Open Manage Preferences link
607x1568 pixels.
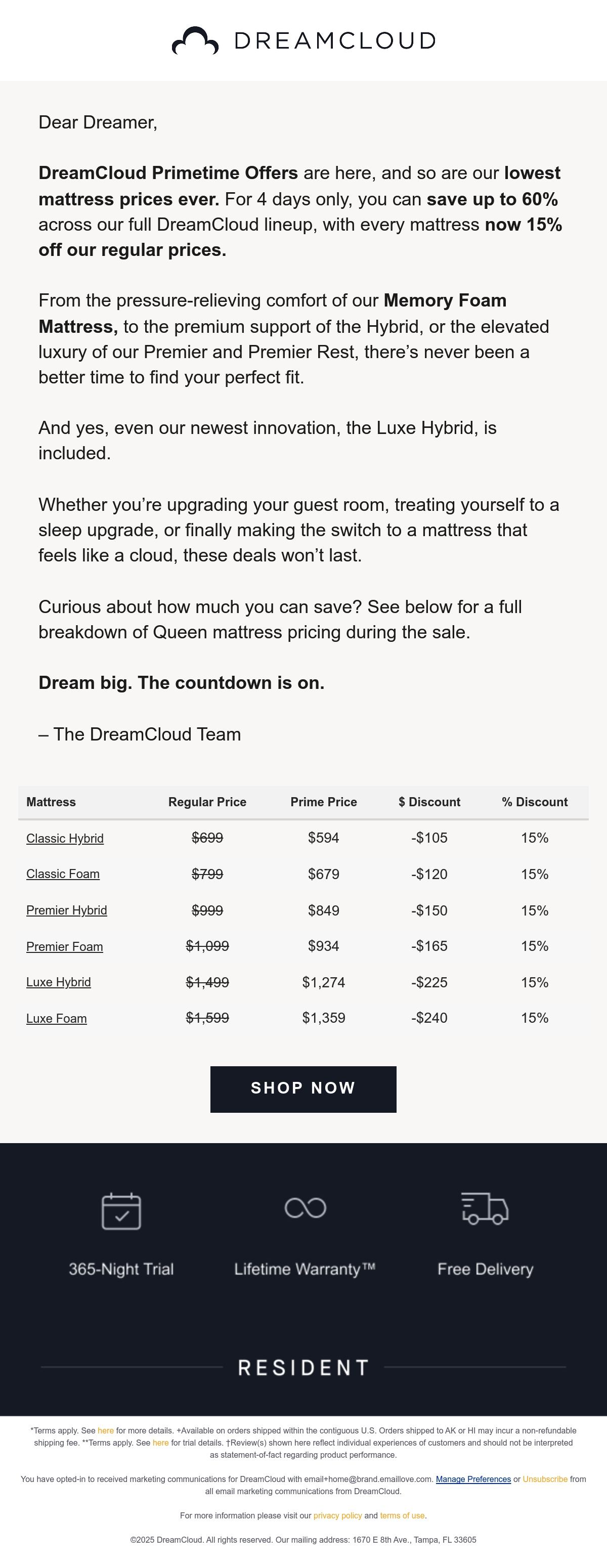point(473,1479)
